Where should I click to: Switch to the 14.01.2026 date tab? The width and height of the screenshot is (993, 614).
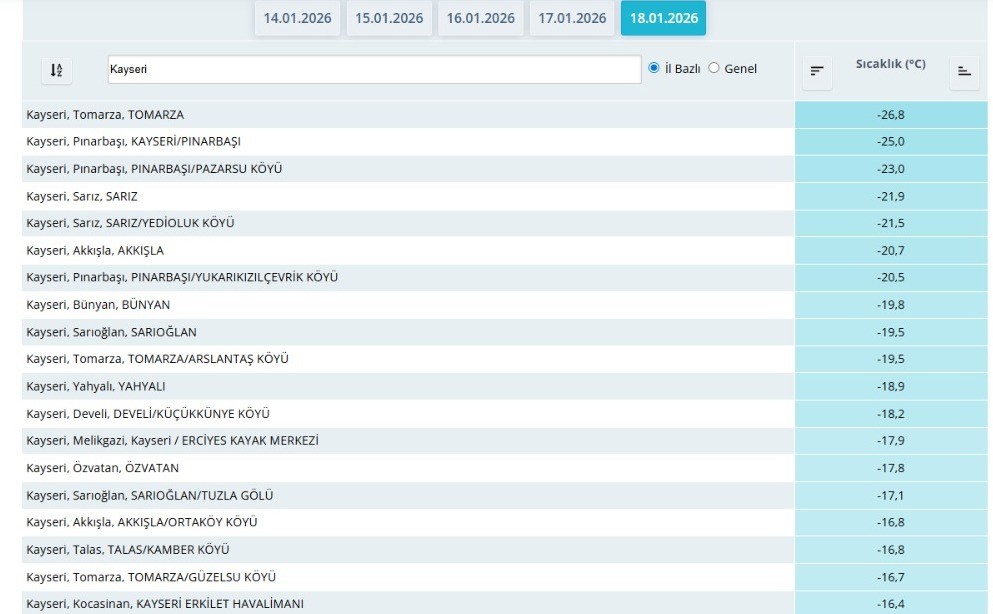coord(297,18)
